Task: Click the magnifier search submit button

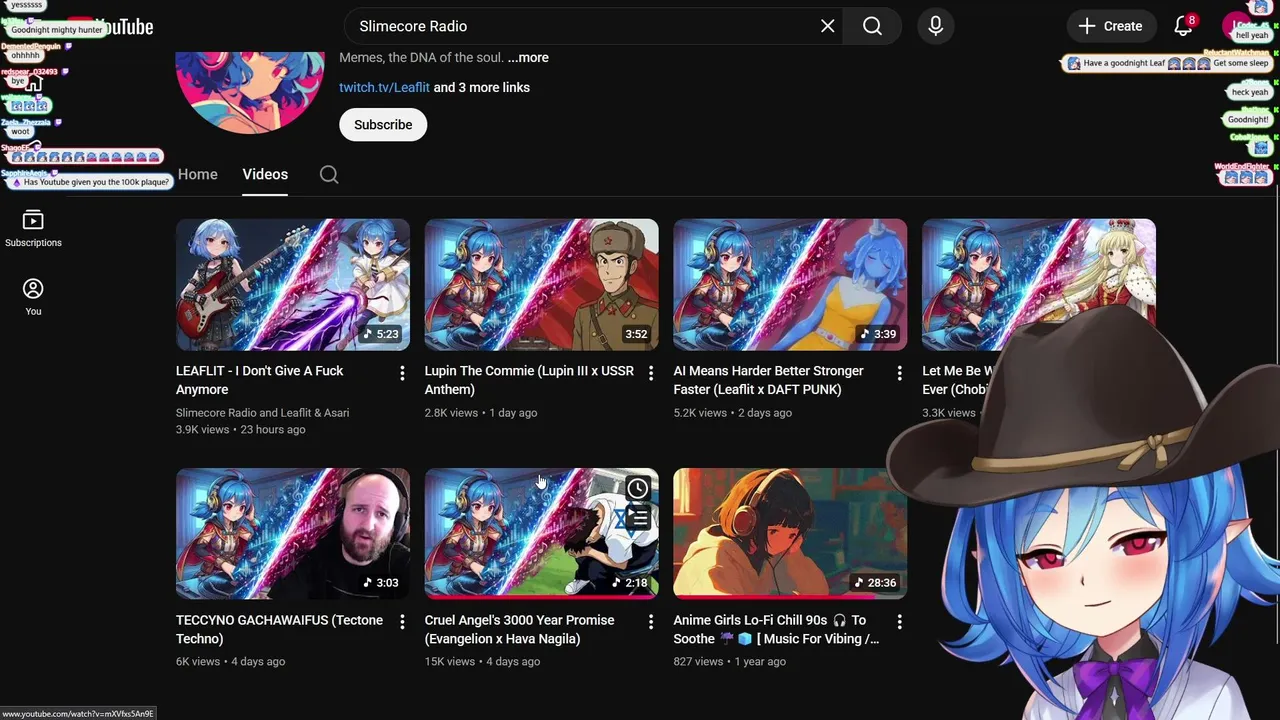Action: pyautogui.click(x=872, y=26)
